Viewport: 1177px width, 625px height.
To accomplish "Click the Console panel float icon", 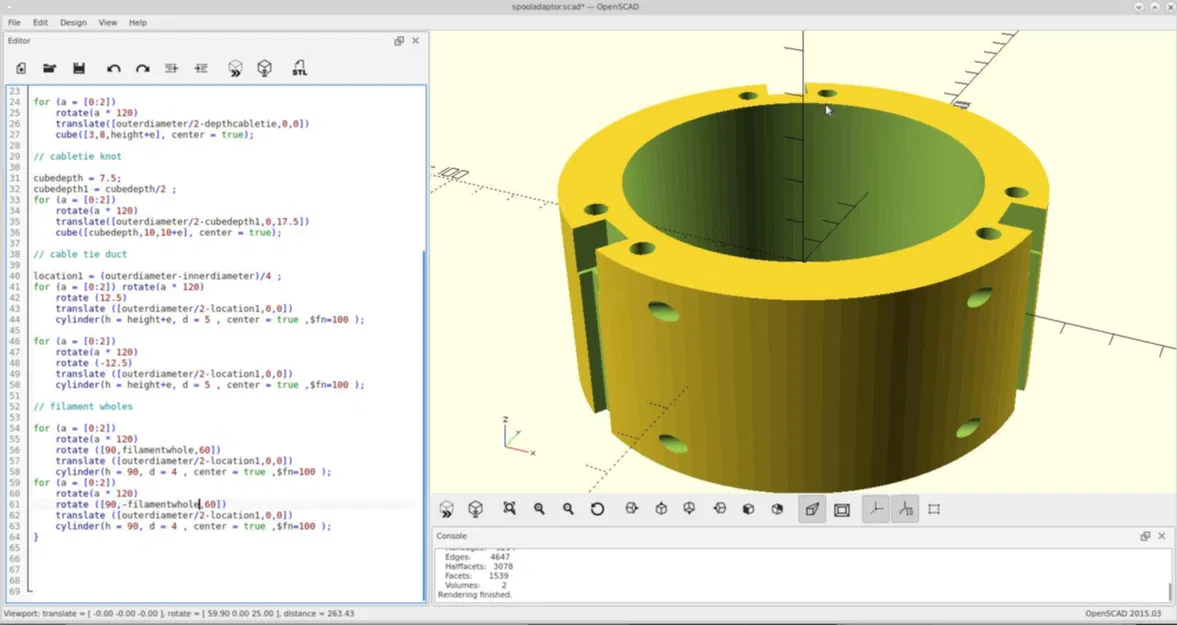I will 1145,535.
